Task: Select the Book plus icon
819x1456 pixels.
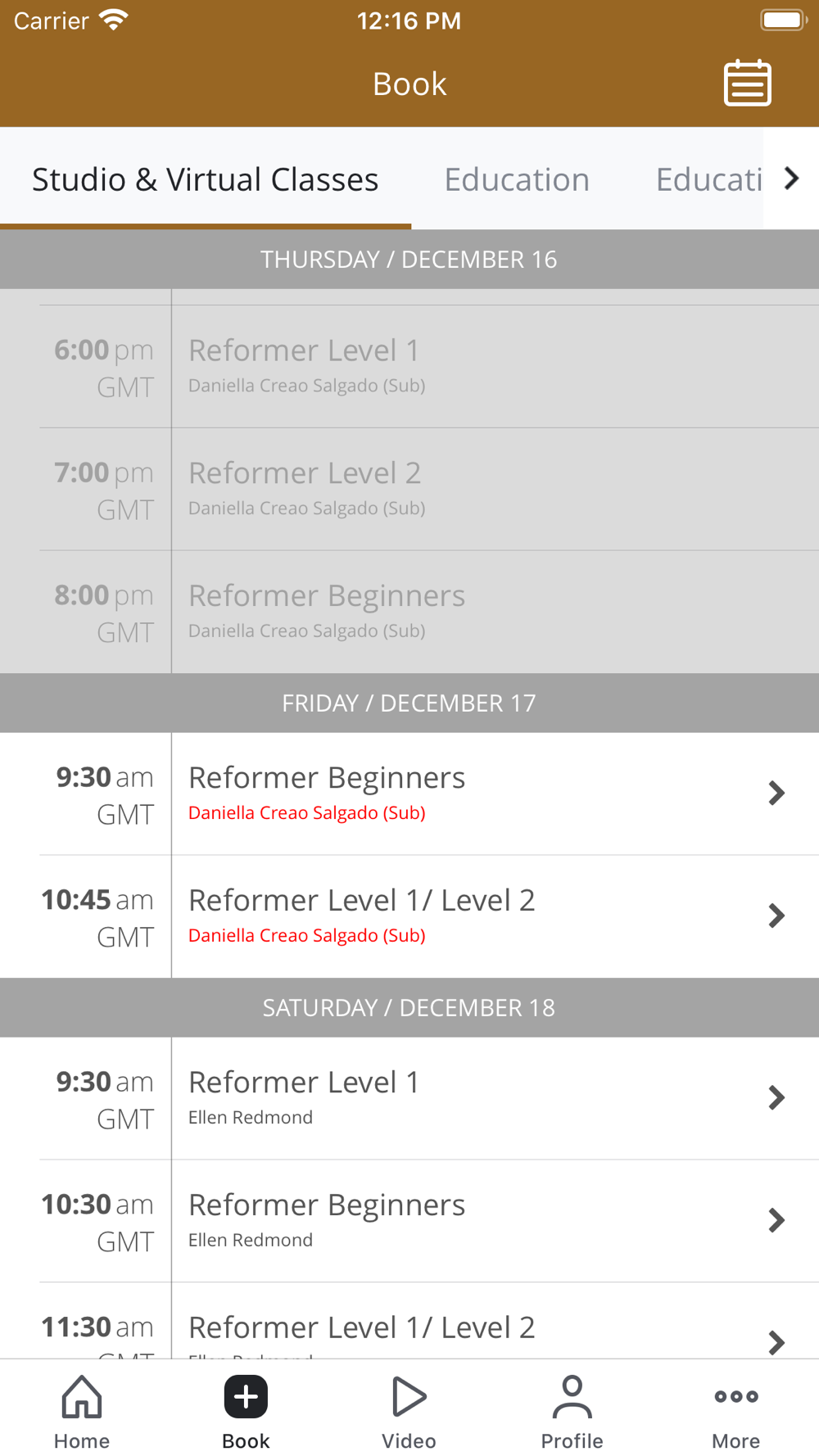Action: click(246, 1396)
